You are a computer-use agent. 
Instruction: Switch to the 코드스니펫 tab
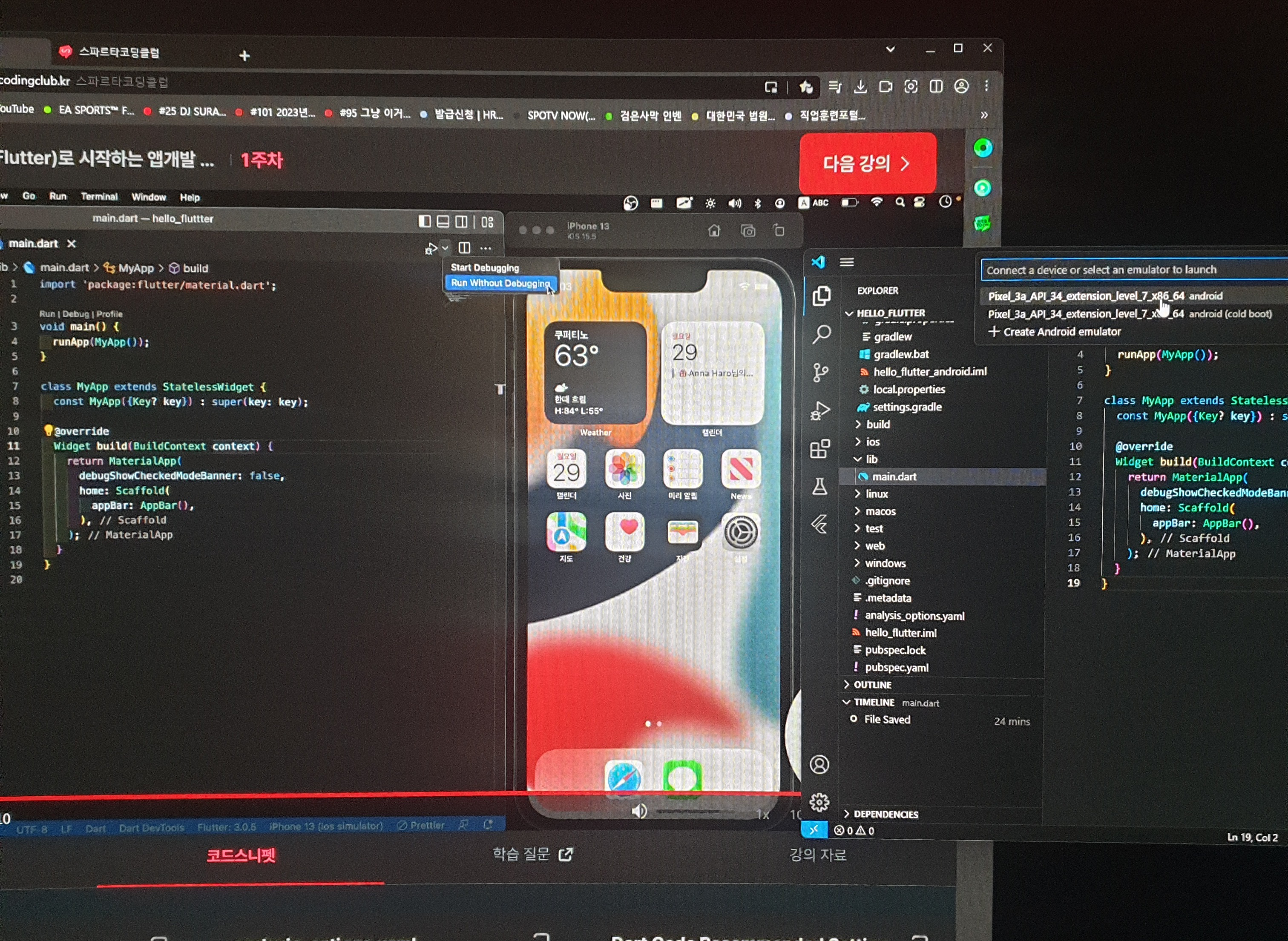click(241, 855)
